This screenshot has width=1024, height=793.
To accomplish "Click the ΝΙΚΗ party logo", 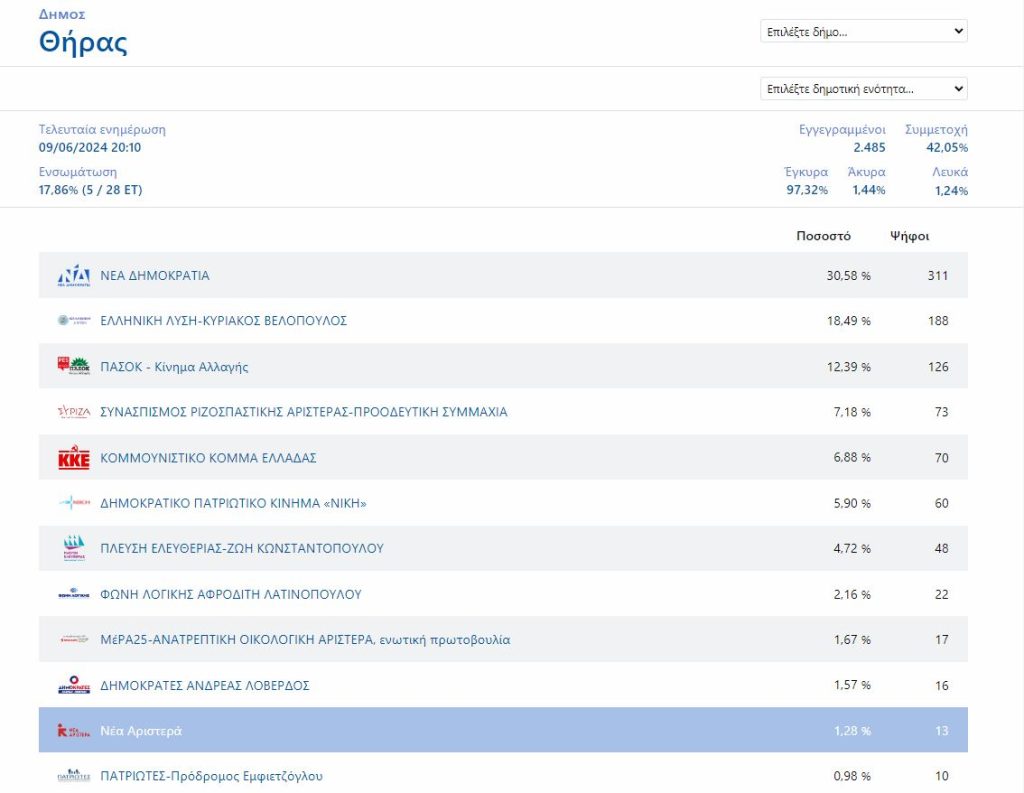I will [74, 503].
